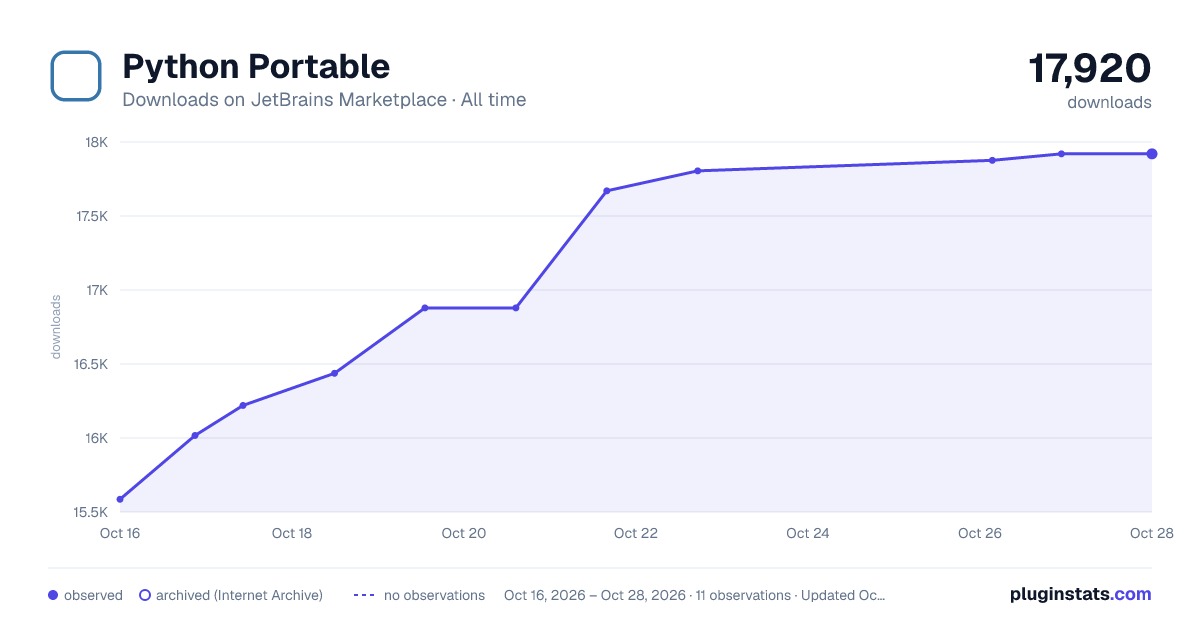
Task: Click the Oct 22 x-axis label
Action: pos(636,533)
